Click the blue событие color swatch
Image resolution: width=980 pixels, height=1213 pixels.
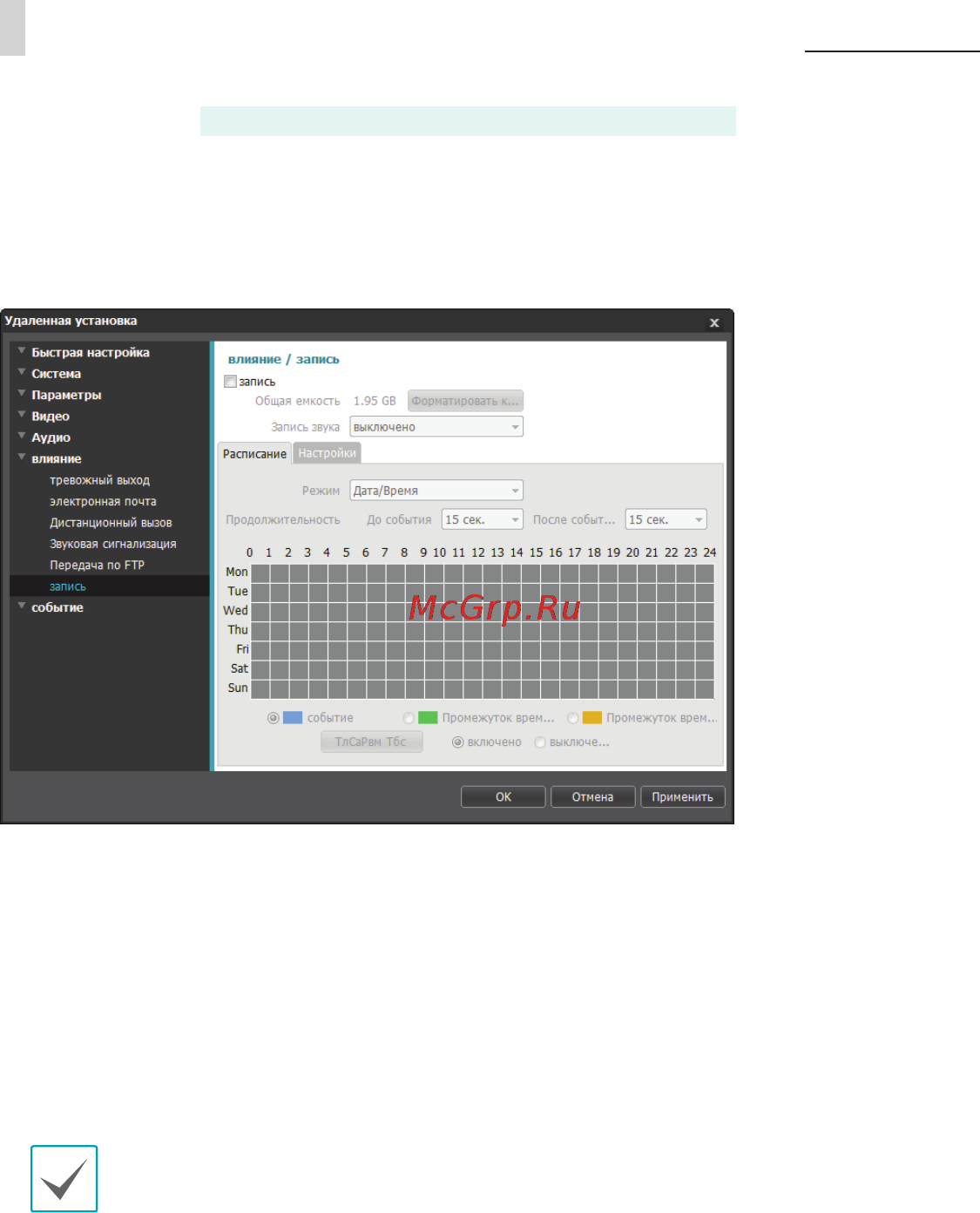tap(293, 718)
